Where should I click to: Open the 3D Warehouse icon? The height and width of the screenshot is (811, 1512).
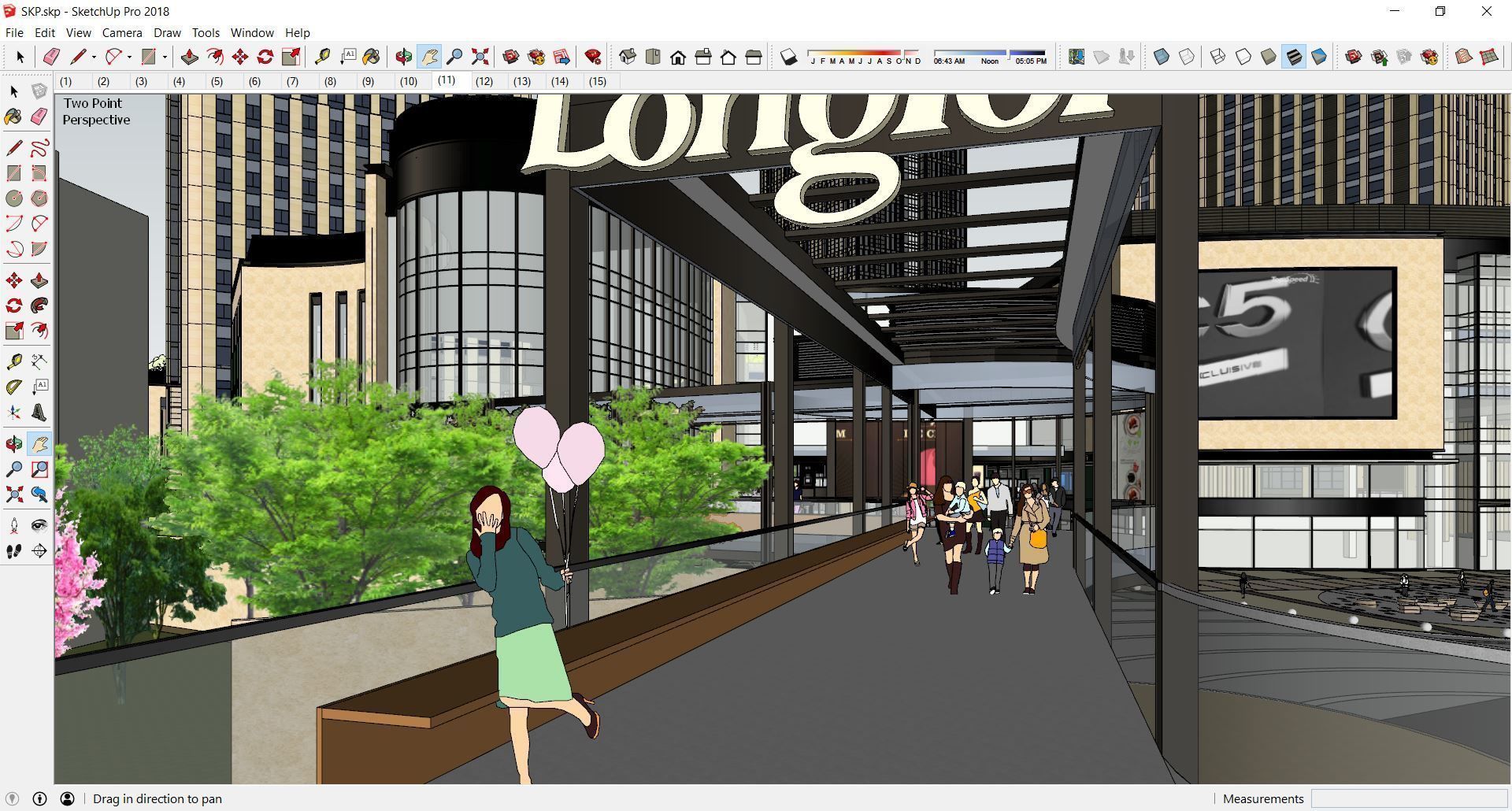tap(511, 57)
